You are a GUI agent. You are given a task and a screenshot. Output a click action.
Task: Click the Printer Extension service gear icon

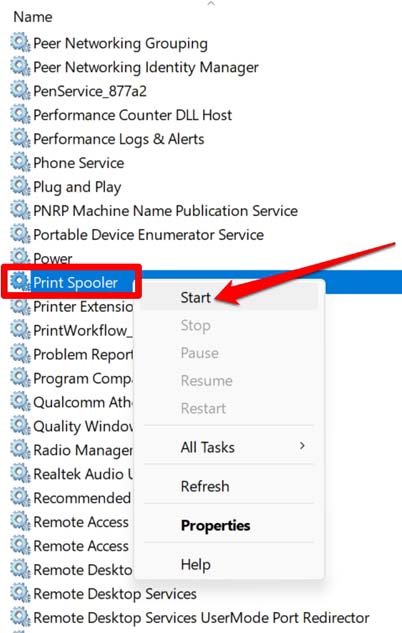point(20,306)
